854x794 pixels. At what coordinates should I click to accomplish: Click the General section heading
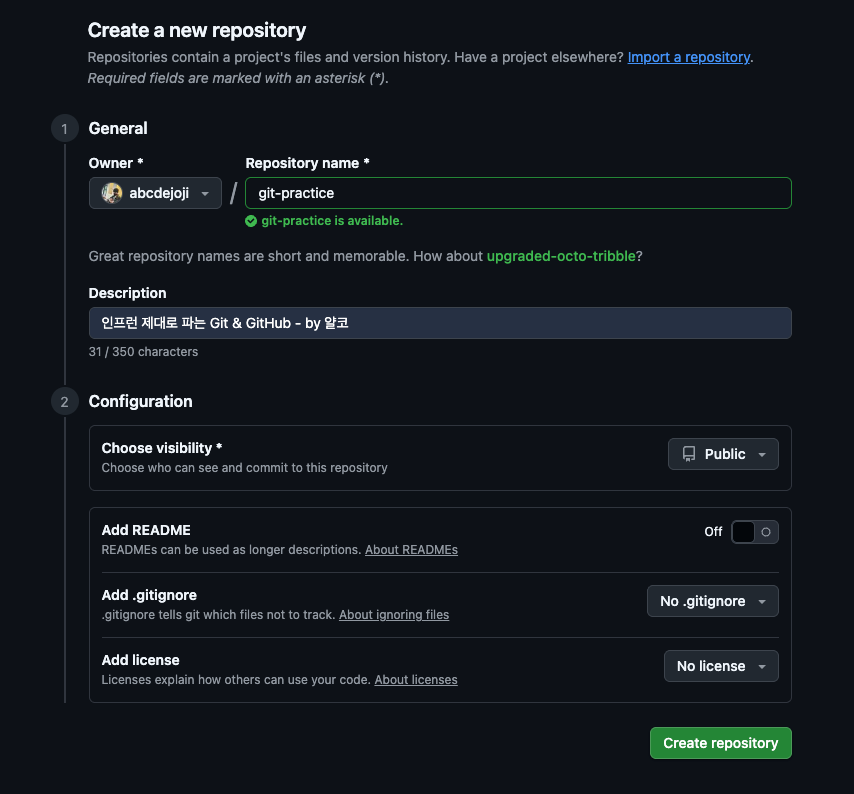click(x=118, y=128)
